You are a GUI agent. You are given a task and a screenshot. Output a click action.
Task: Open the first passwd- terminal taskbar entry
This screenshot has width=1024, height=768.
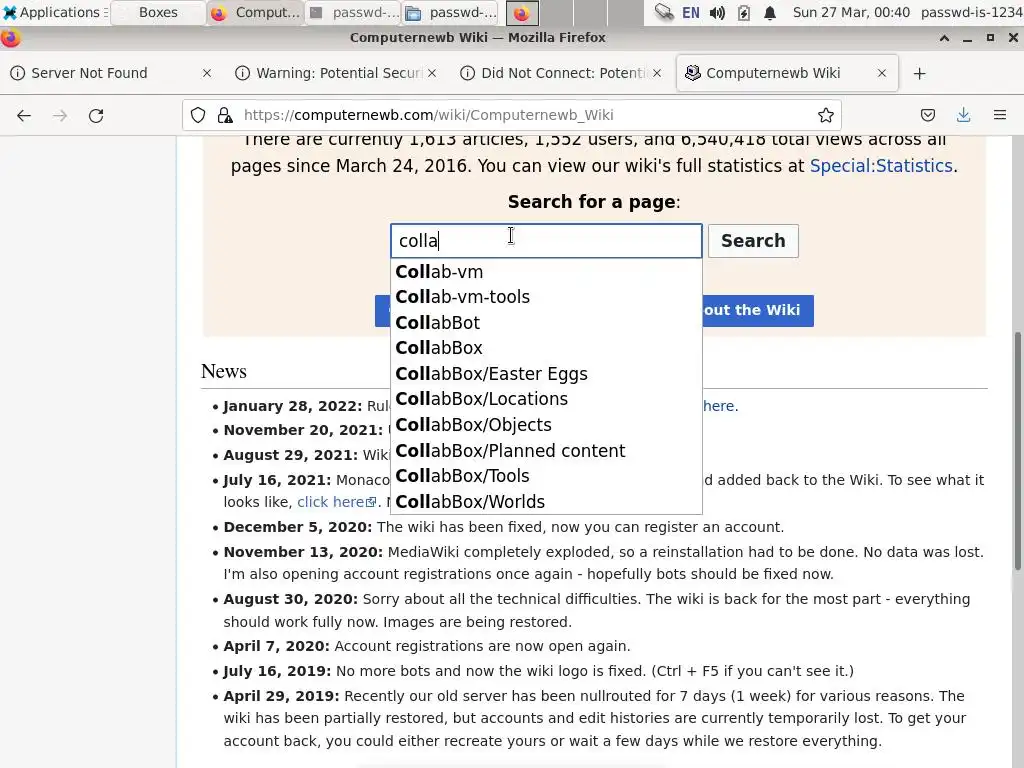point(353,12)
